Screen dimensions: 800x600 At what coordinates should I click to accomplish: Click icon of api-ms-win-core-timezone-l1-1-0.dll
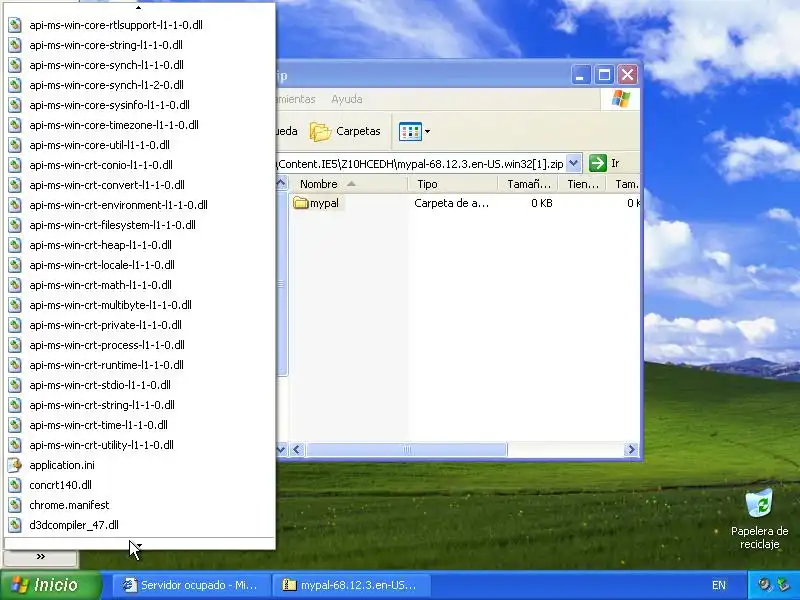pos(15,125)
